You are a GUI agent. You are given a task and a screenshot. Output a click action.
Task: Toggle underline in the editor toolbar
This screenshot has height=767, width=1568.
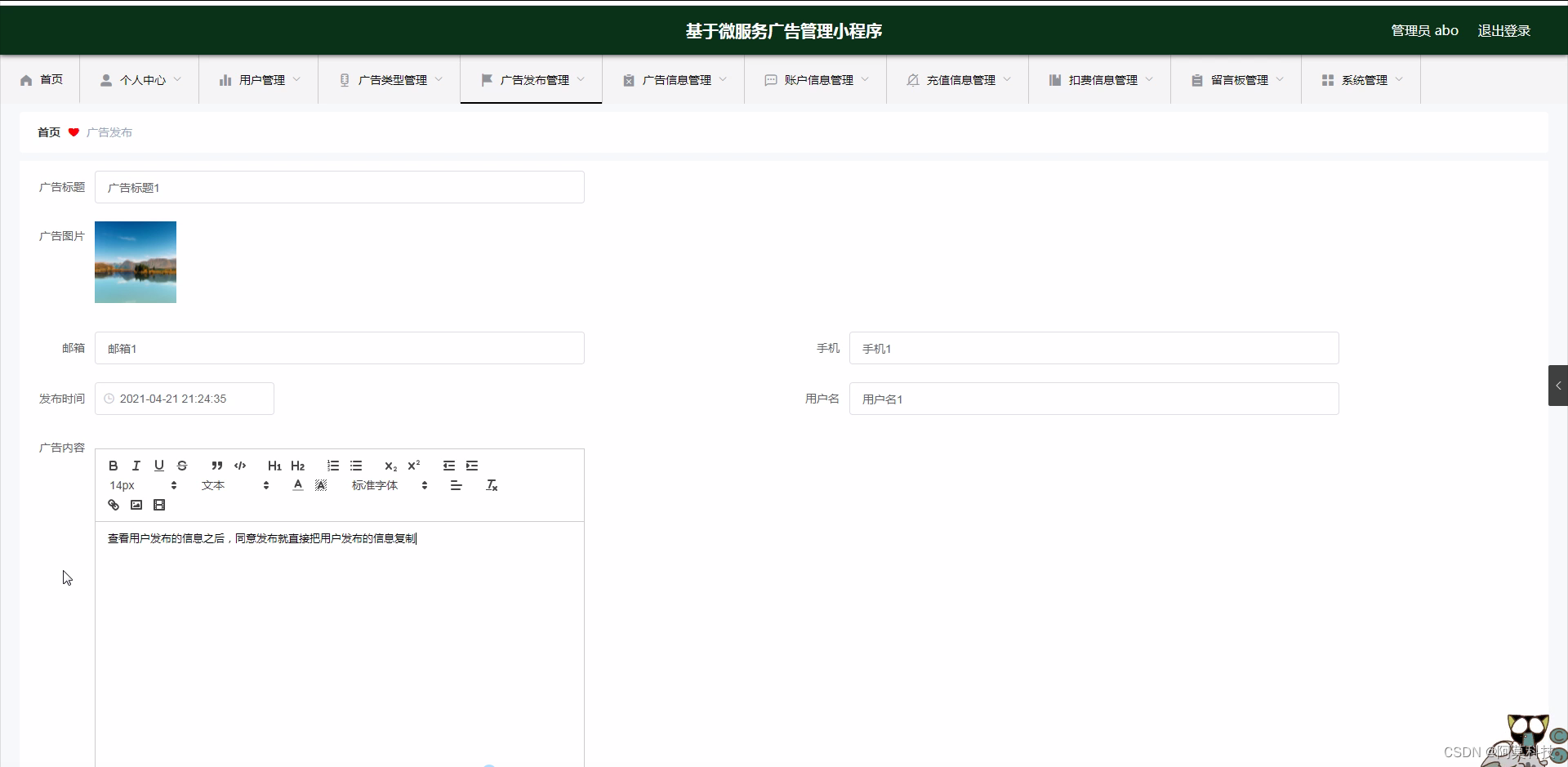[x=159, y=466]
